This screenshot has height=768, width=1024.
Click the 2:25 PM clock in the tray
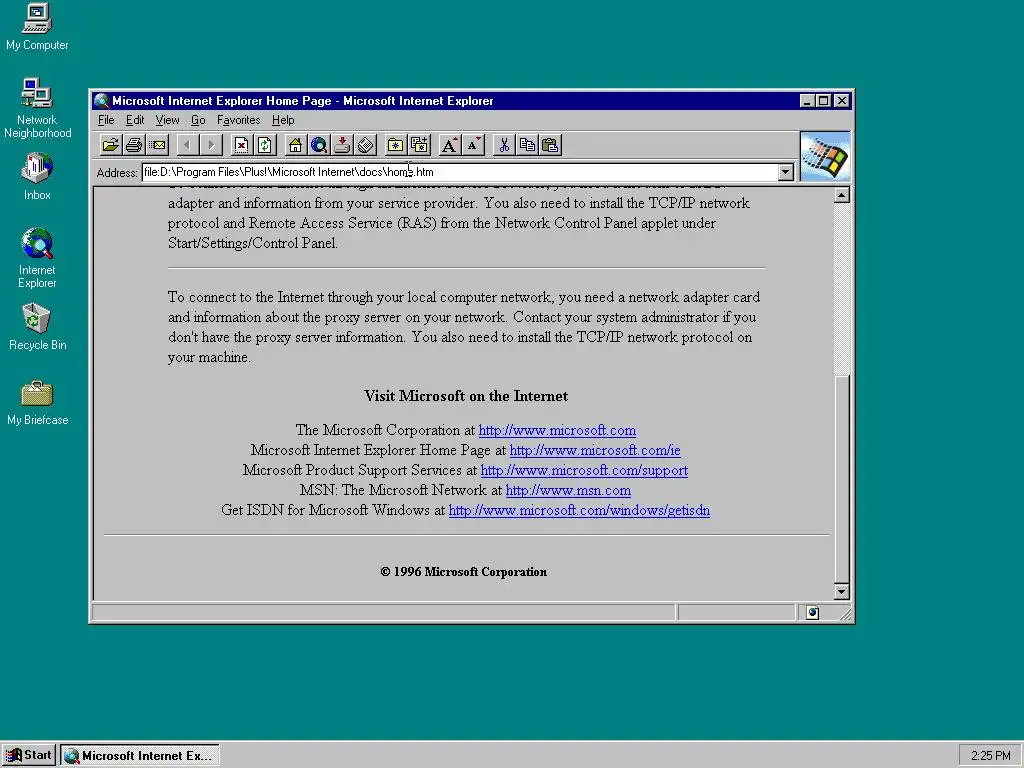pos(990,756)
